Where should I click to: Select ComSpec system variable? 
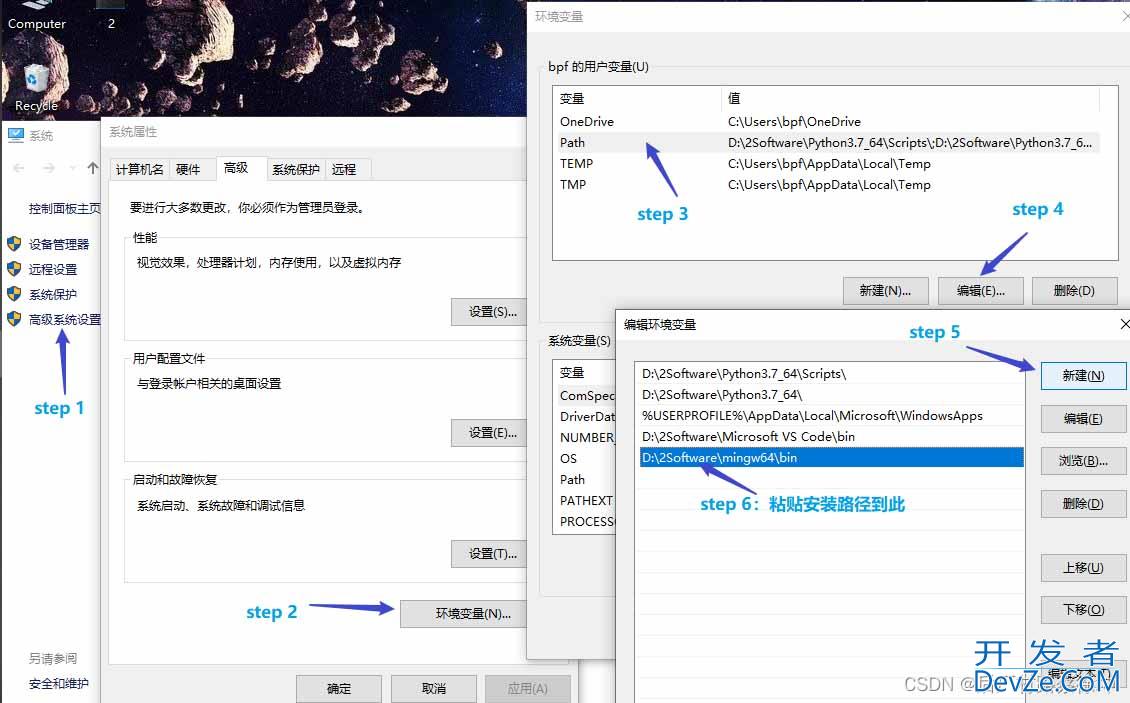click(x=586, y=395)
